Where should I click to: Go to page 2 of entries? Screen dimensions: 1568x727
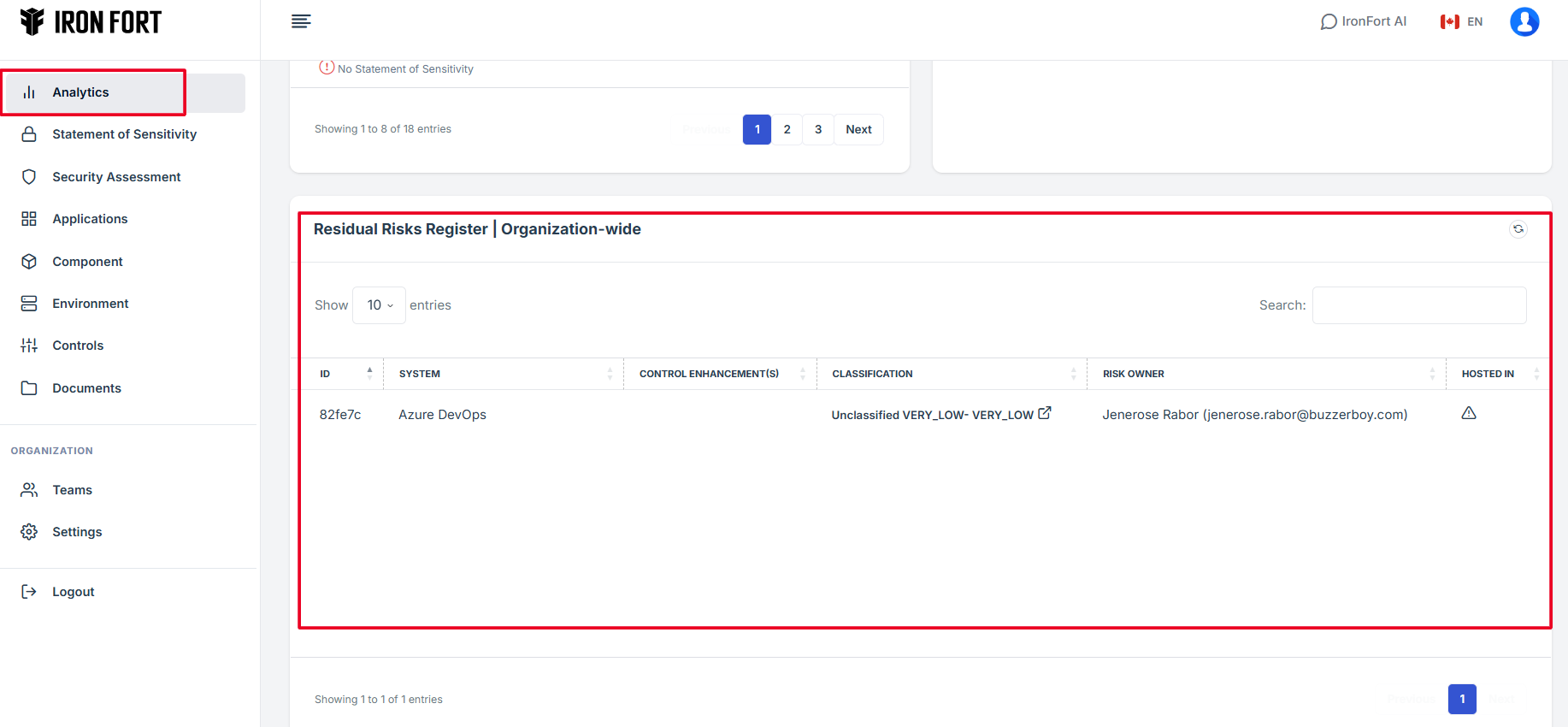coord(787,130)
